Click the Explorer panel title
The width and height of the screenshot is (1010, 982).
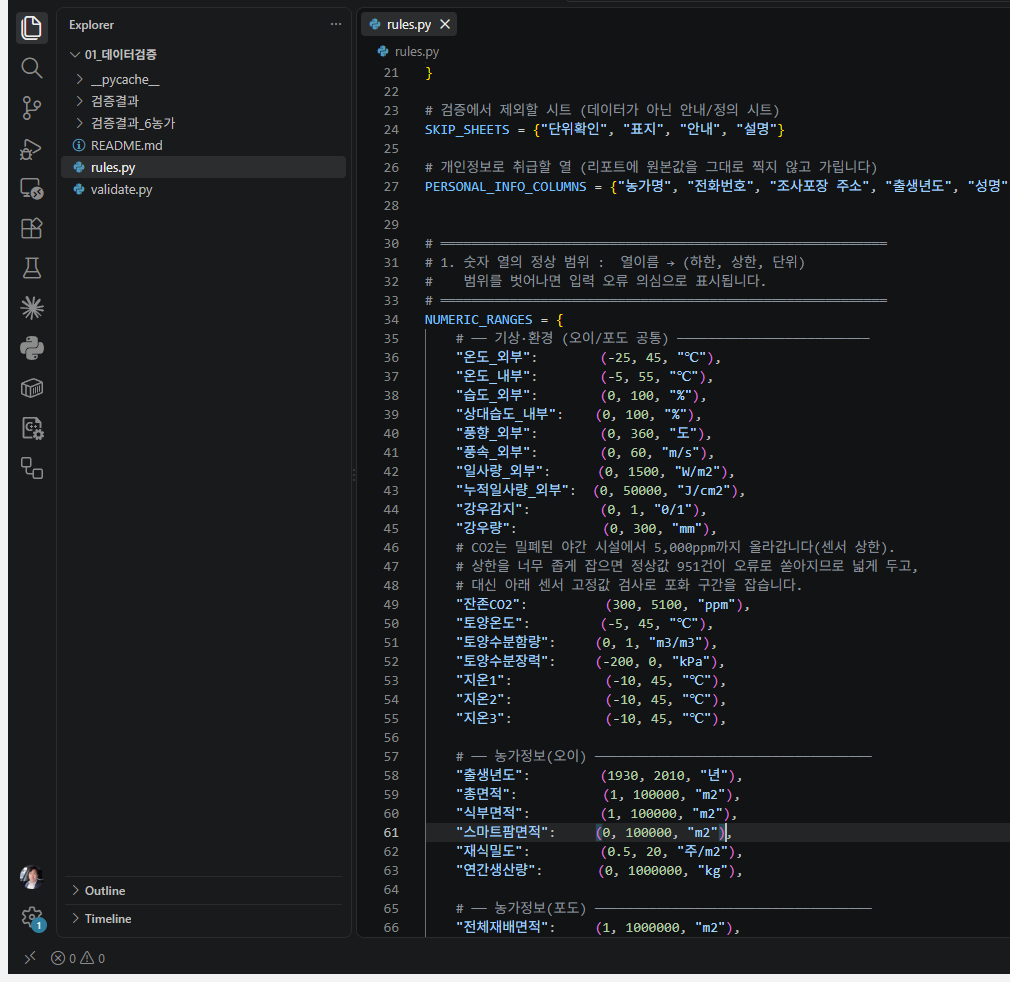[x=91, y=24]
